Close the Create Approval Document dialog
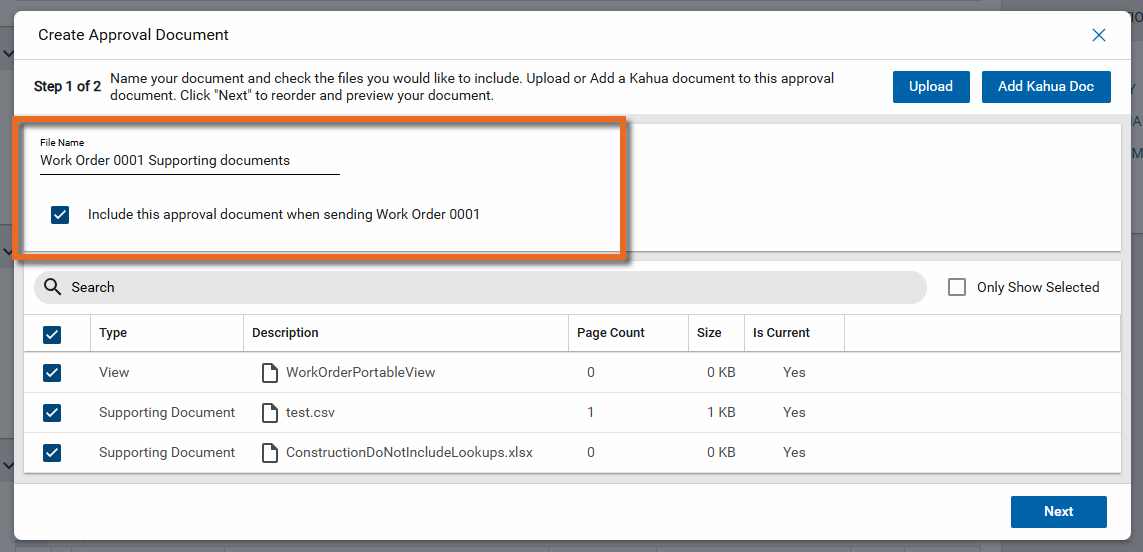Viewport: 1143px width, 552px height. point(1099,35)
